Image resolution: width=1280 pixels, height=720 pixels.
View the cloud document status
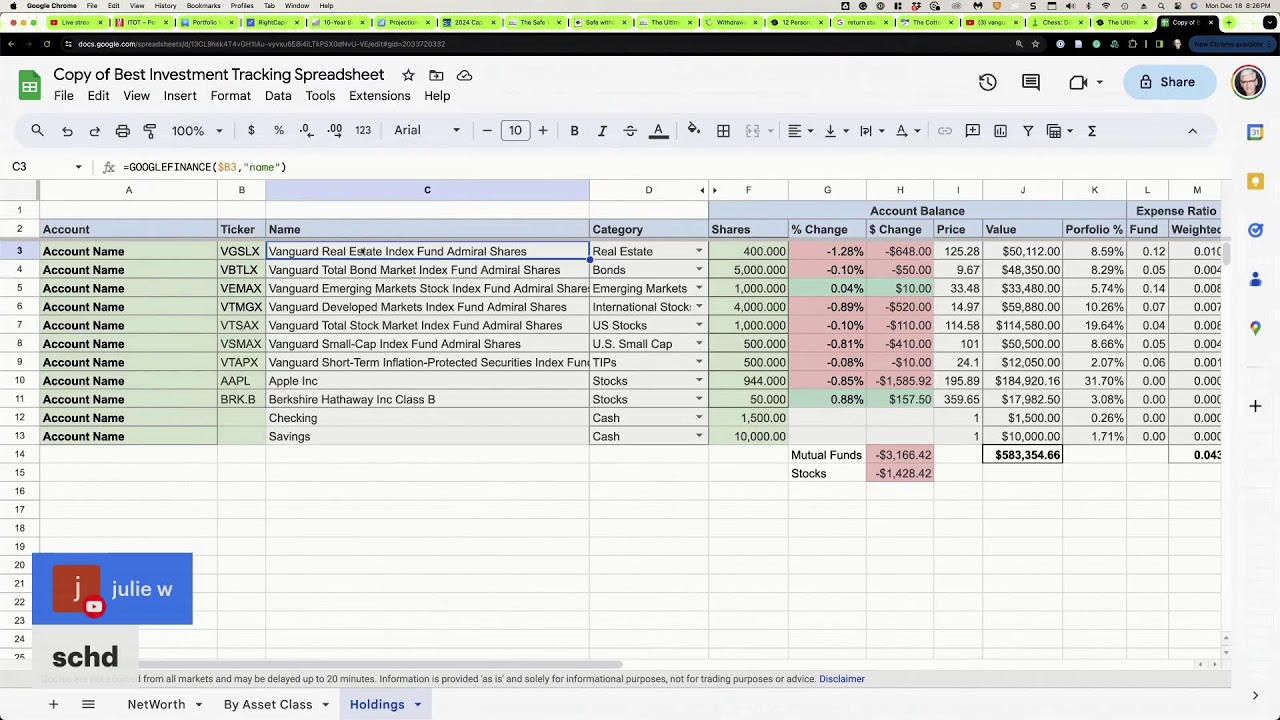[x=464, y=75]
